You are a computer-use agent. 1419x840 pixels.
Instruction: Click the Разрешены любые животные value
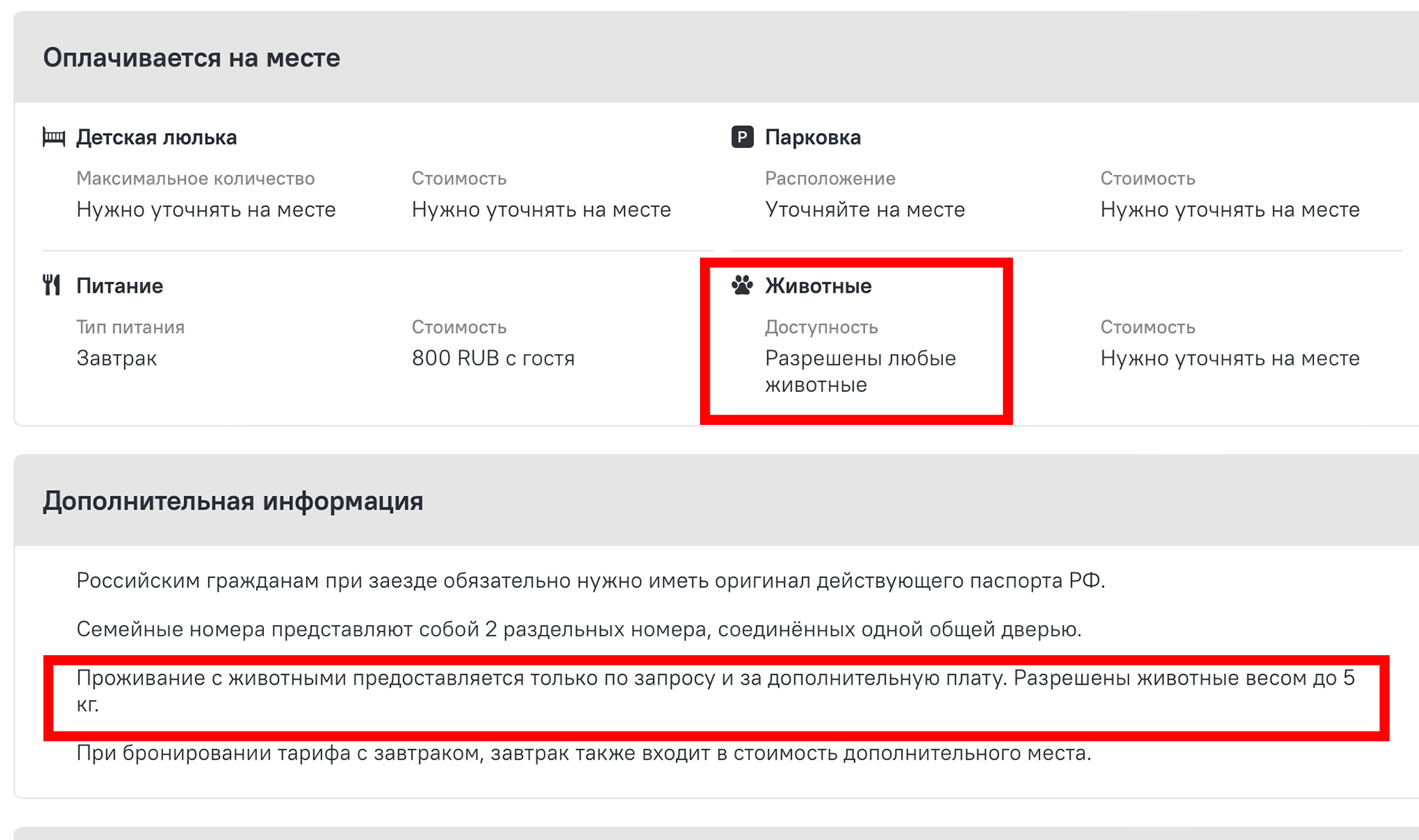(x=860, y=371)
